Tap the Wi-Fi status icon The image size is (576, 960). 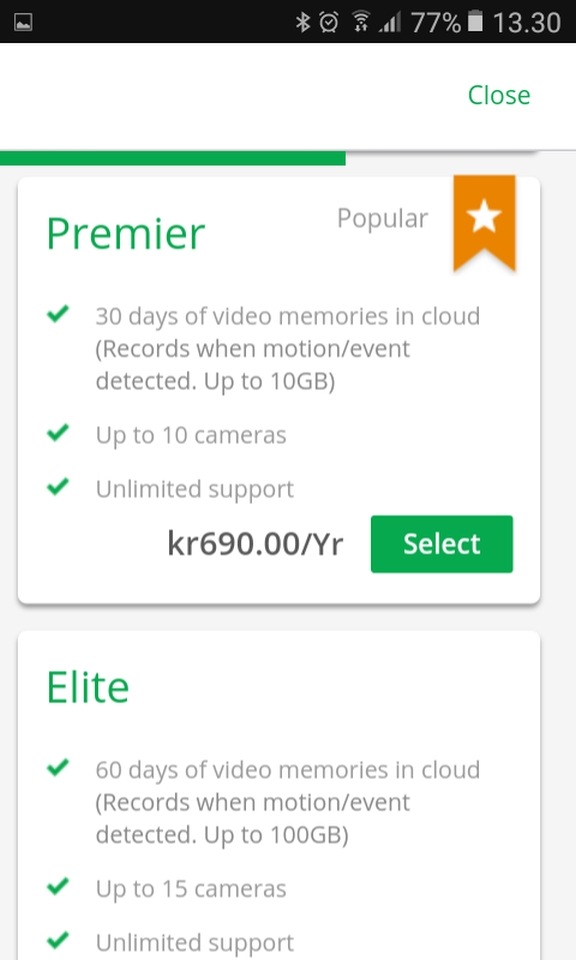[x=361, y=23]
